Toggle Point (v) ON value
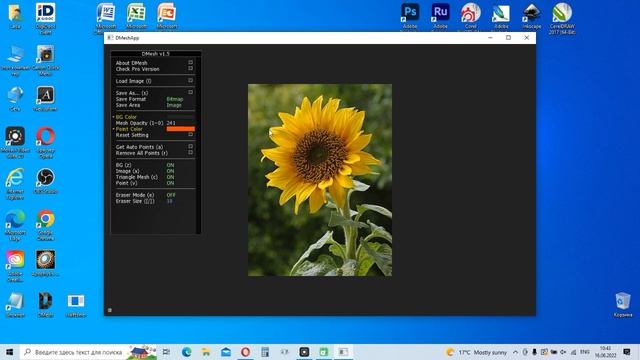Screen dimensions: 640x360 click(170, 183)
